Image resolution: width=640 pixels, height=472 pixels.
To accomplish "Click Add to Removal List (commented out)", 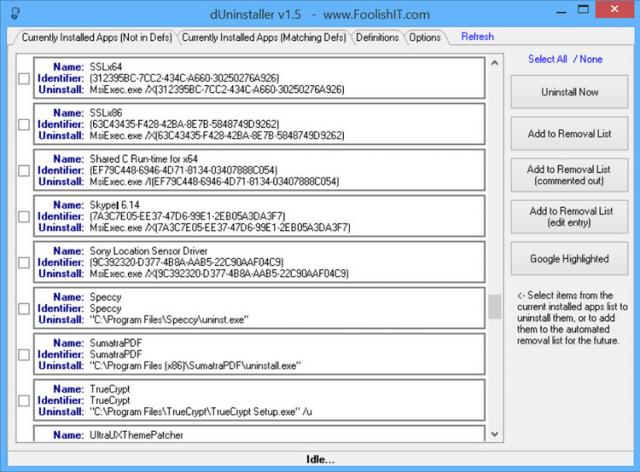I will pyautogui.click(x=569, y=175).
